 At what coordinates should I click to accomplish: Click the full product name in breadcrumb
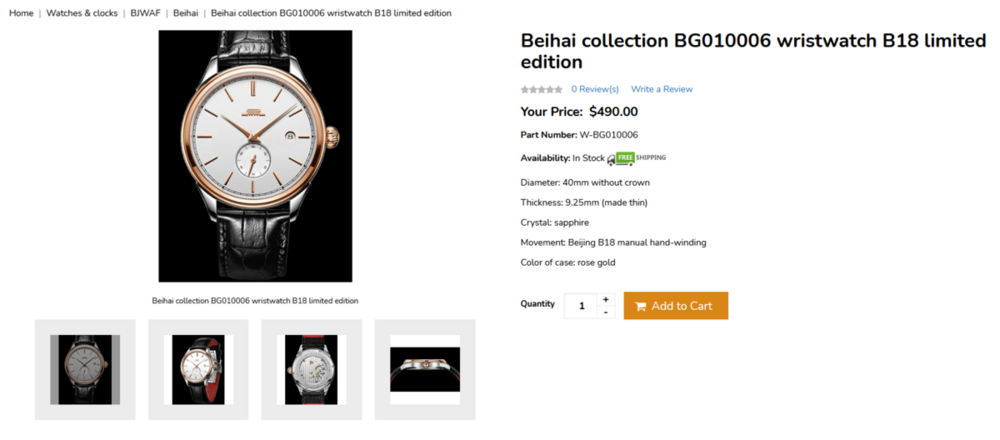331,13
